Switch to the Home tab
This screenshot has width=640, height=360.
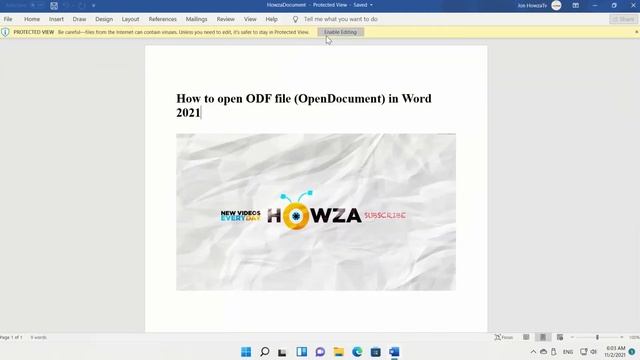[x=32, y=19]
